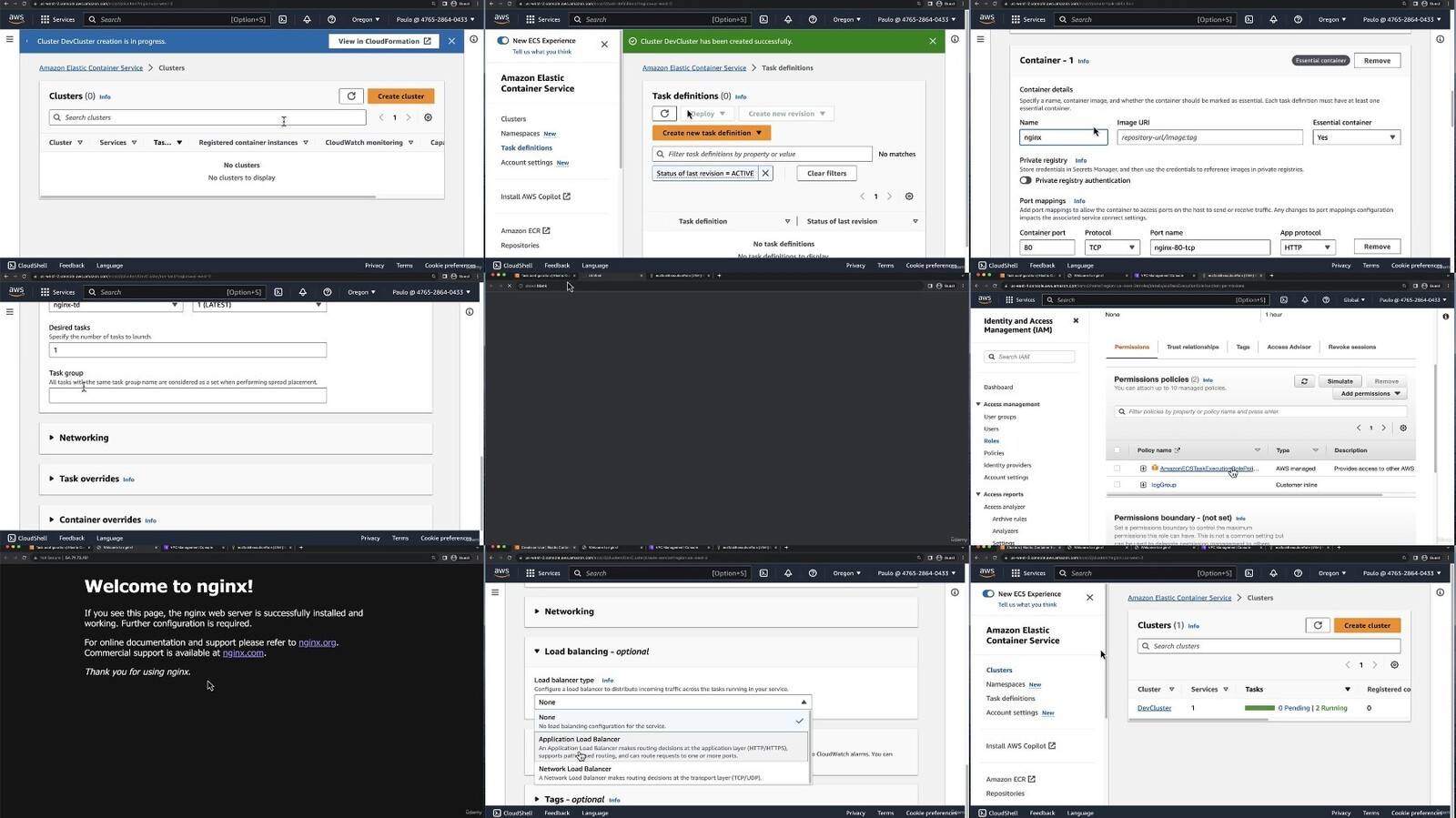The image size is (1456, 818).
Task: Open settings gear in Clusters (1) table
Action: coord(1394,665)
